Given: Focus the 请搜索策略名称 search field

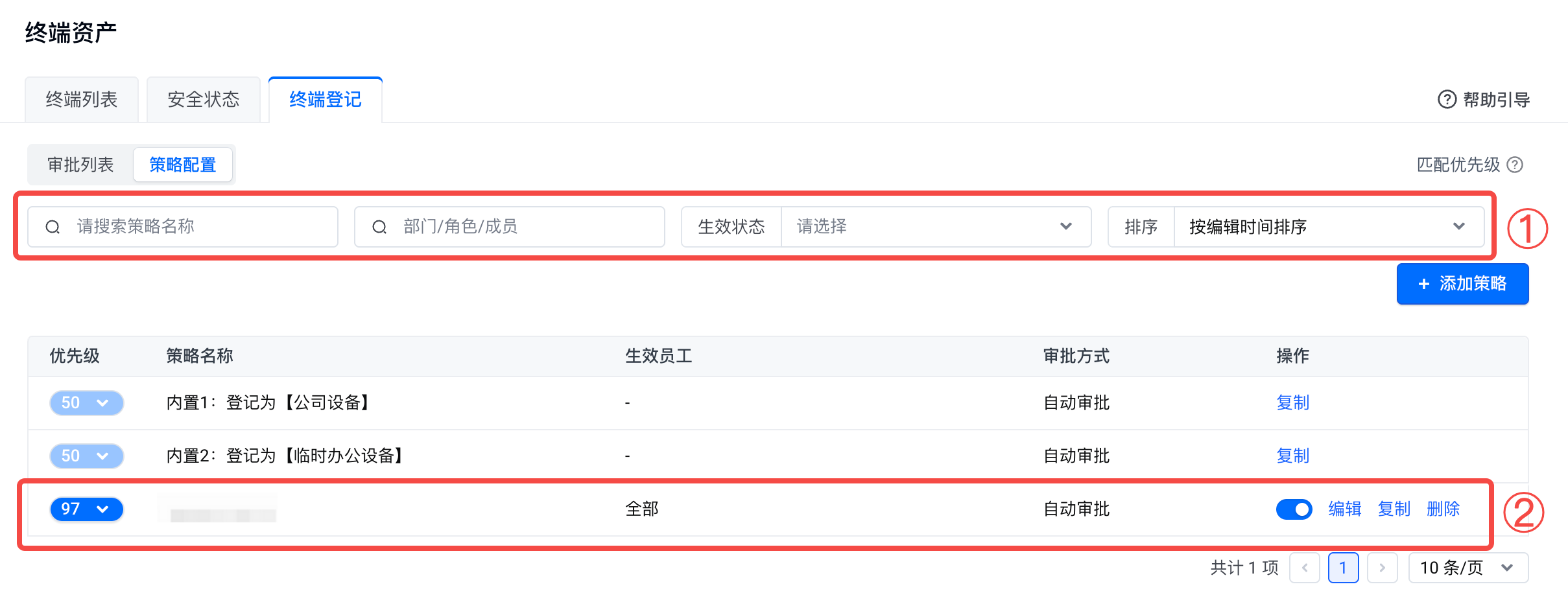Looking at the screenshot, I should tap(195, 227).
